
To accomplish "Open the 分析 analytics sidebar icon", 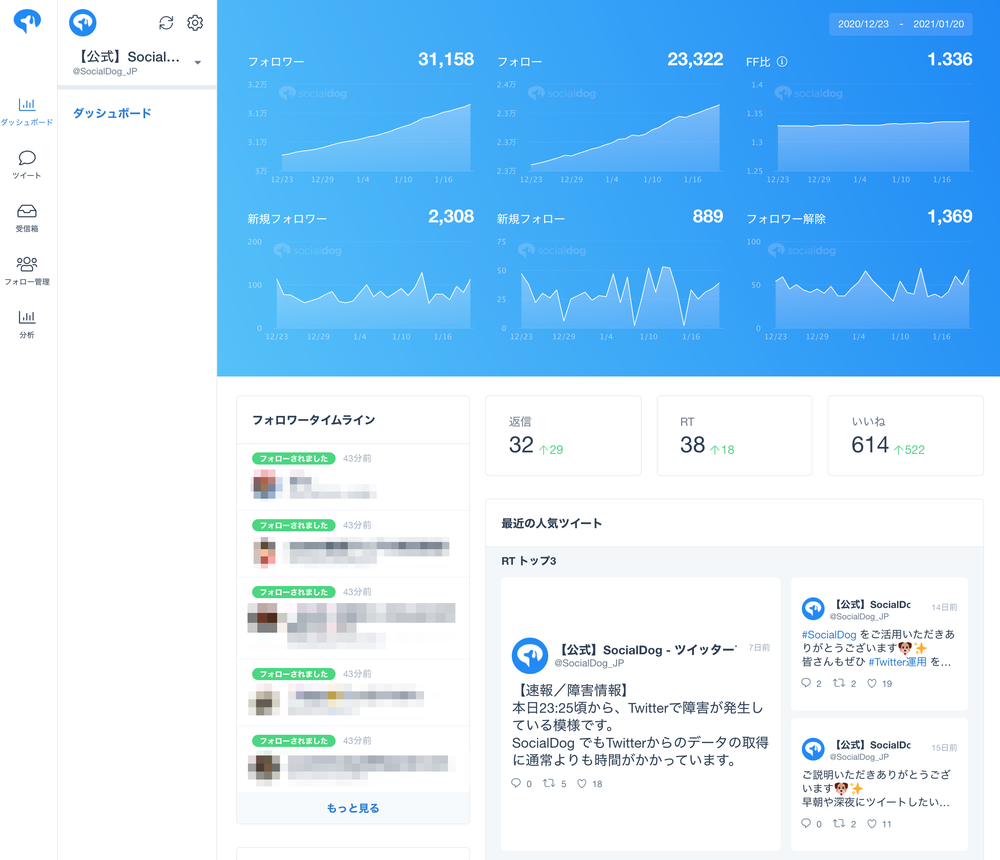I will coord(27,324).
